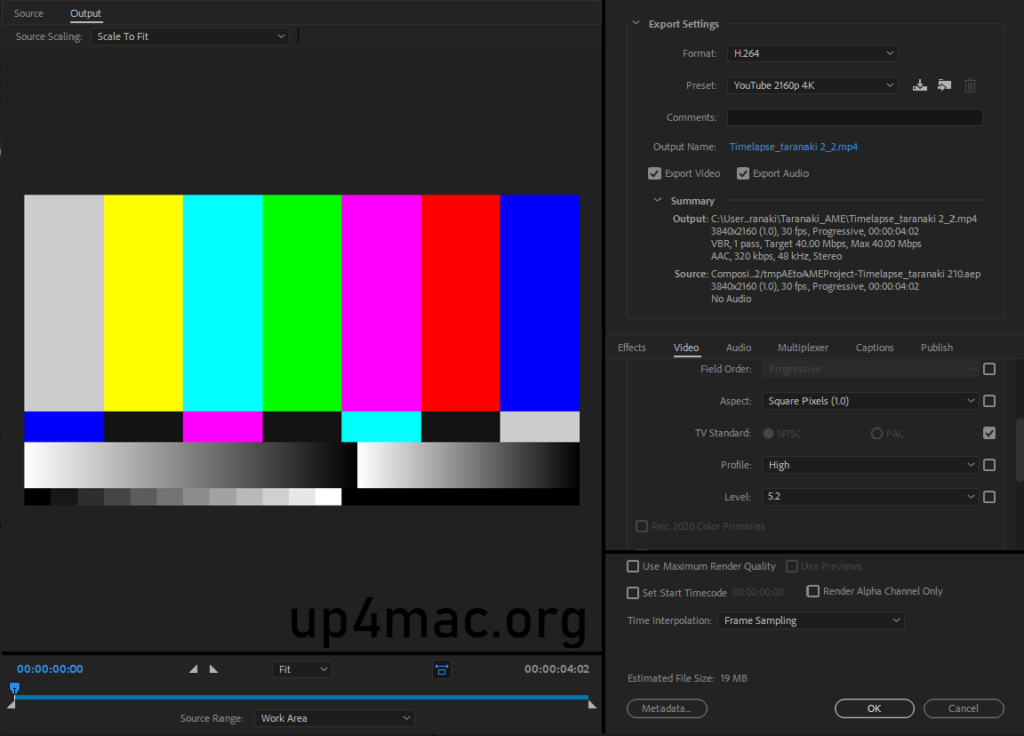Click the import preset folder icon
This screenshot has width=1024, height=736.
944,85
